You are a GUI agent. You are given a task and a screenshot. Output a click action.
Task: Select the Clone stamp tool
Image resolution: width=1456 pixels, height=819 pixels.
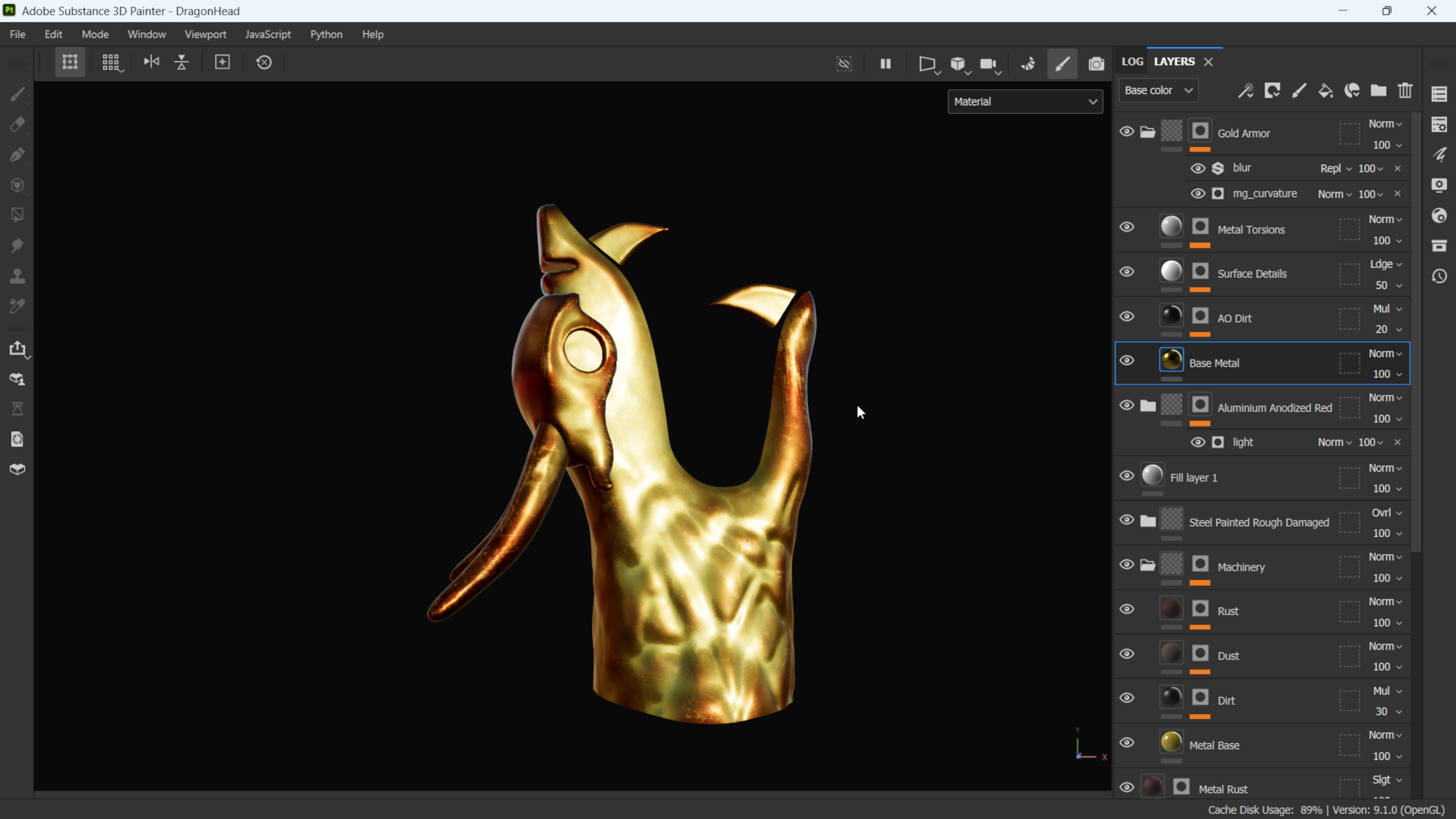click(17, 276)
